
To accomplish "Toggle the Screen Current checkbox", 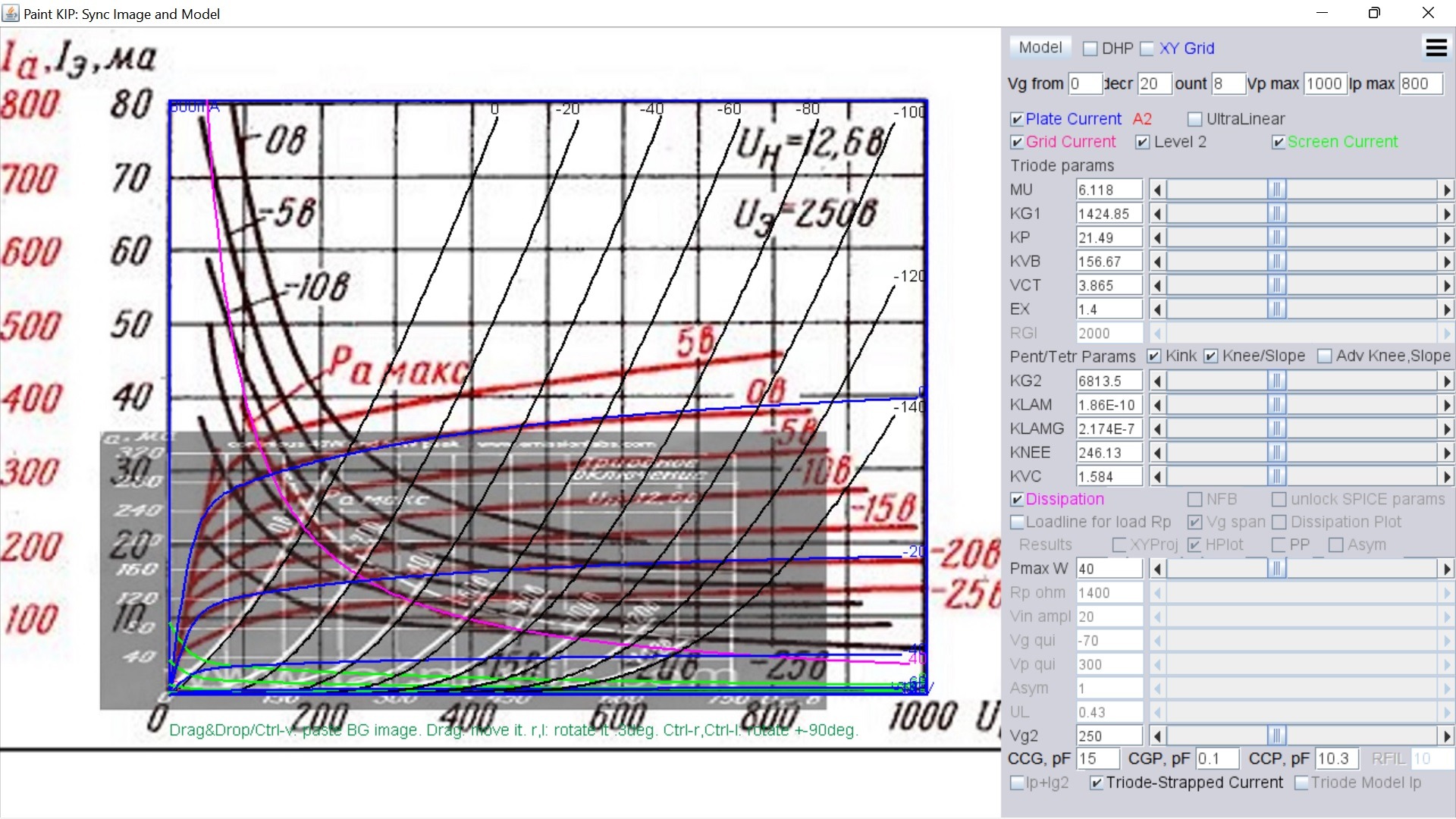I will coord(1279,142).
